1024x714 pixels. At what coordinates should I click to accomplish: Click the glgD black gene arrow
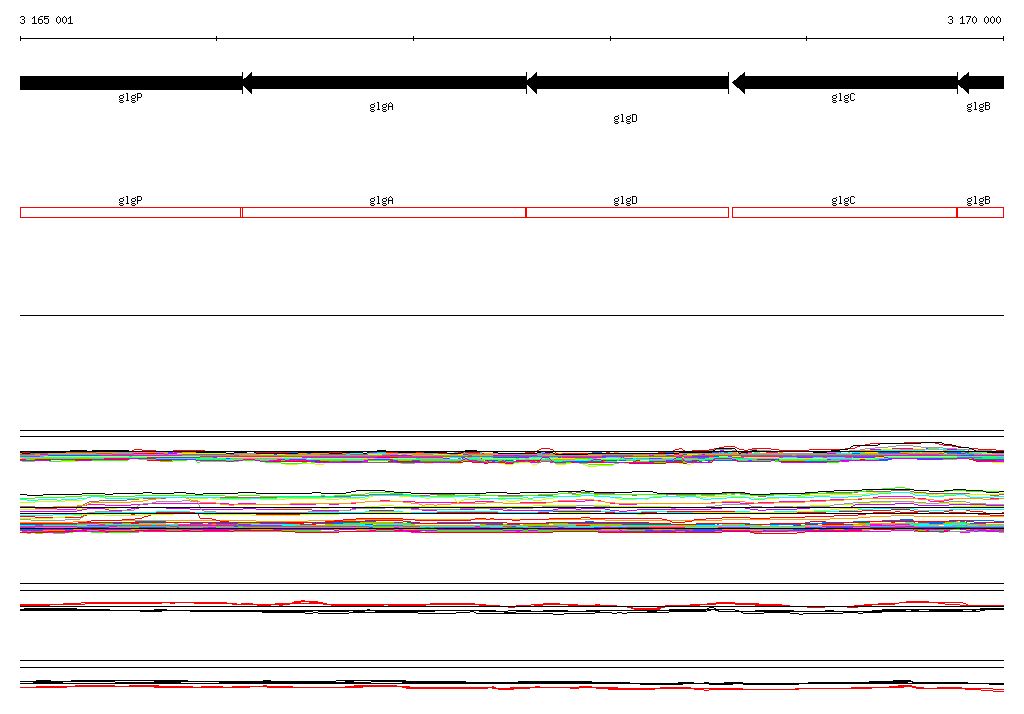tap(628, 83)
